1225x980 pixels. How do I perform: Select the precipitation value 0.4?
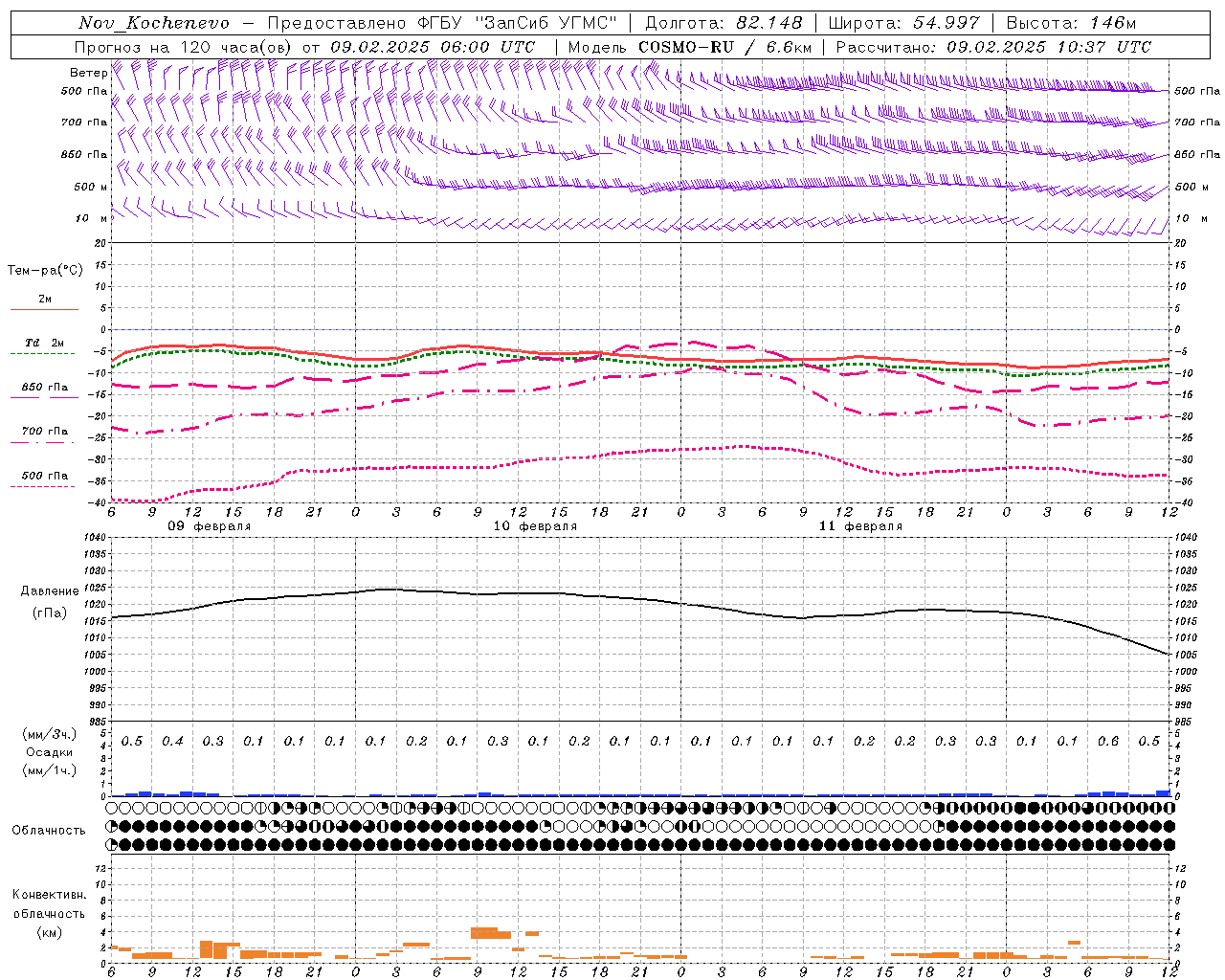click(x=172, y=742)
